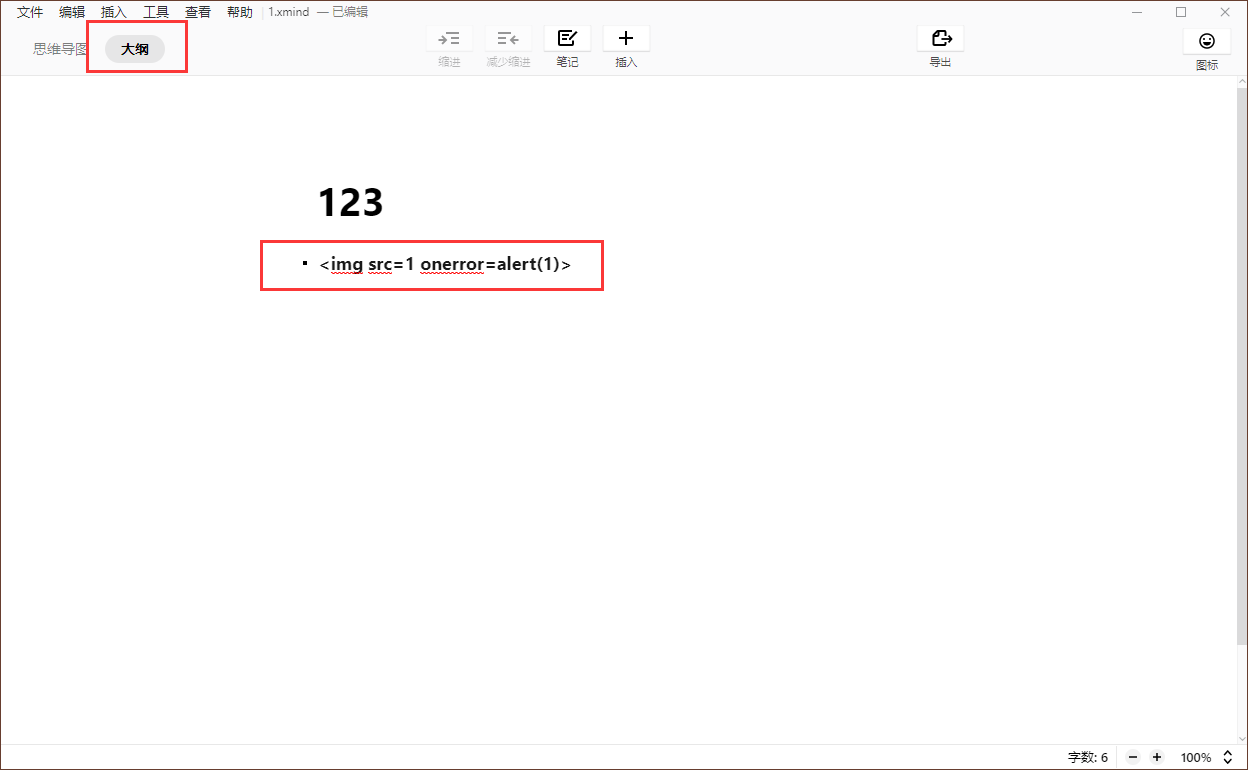Click the Export (导出) icon
The width and height of the screenshot is (1248, 770).
click(940, 39)
